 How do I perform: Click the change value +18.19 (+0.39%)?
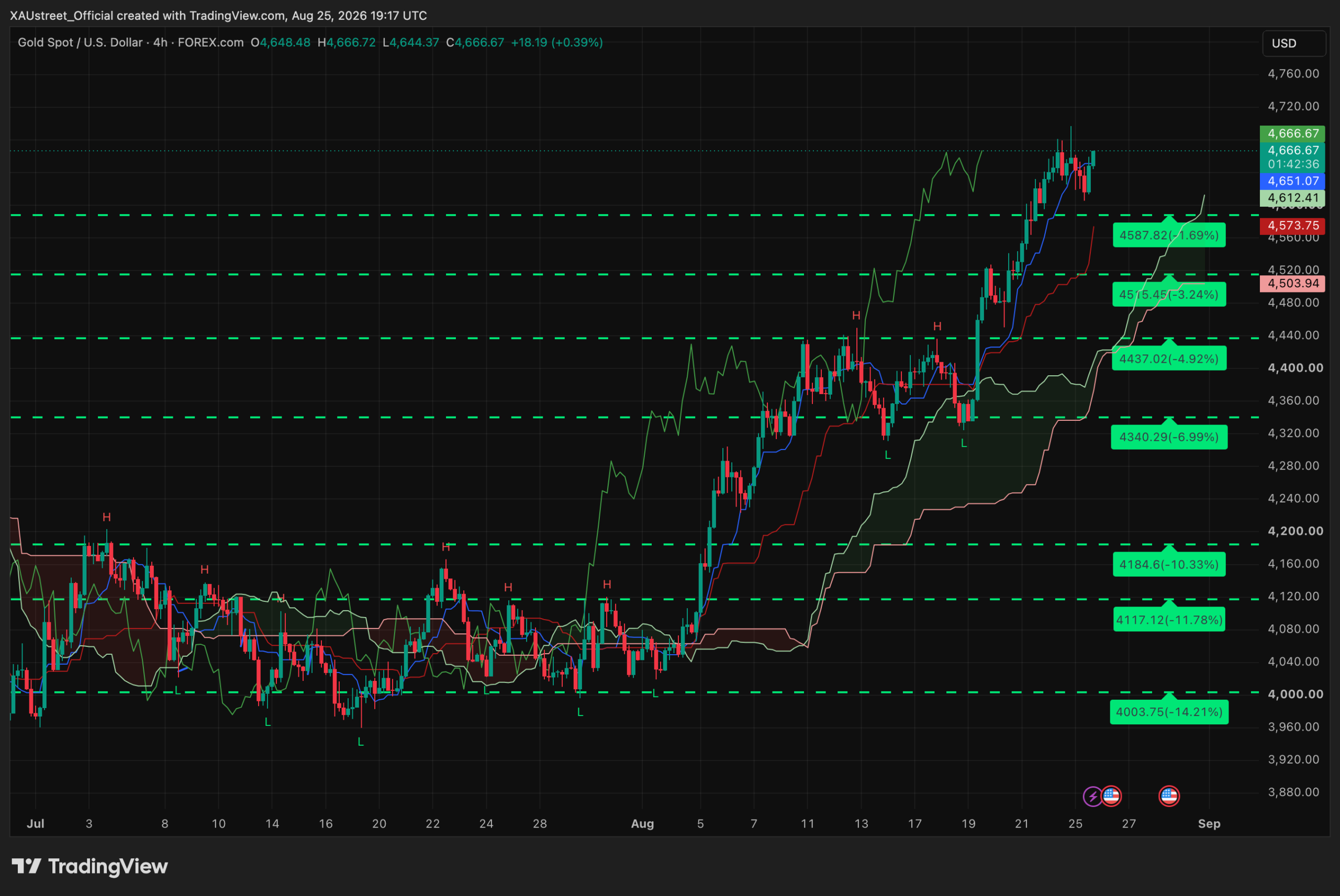point(556,42)
